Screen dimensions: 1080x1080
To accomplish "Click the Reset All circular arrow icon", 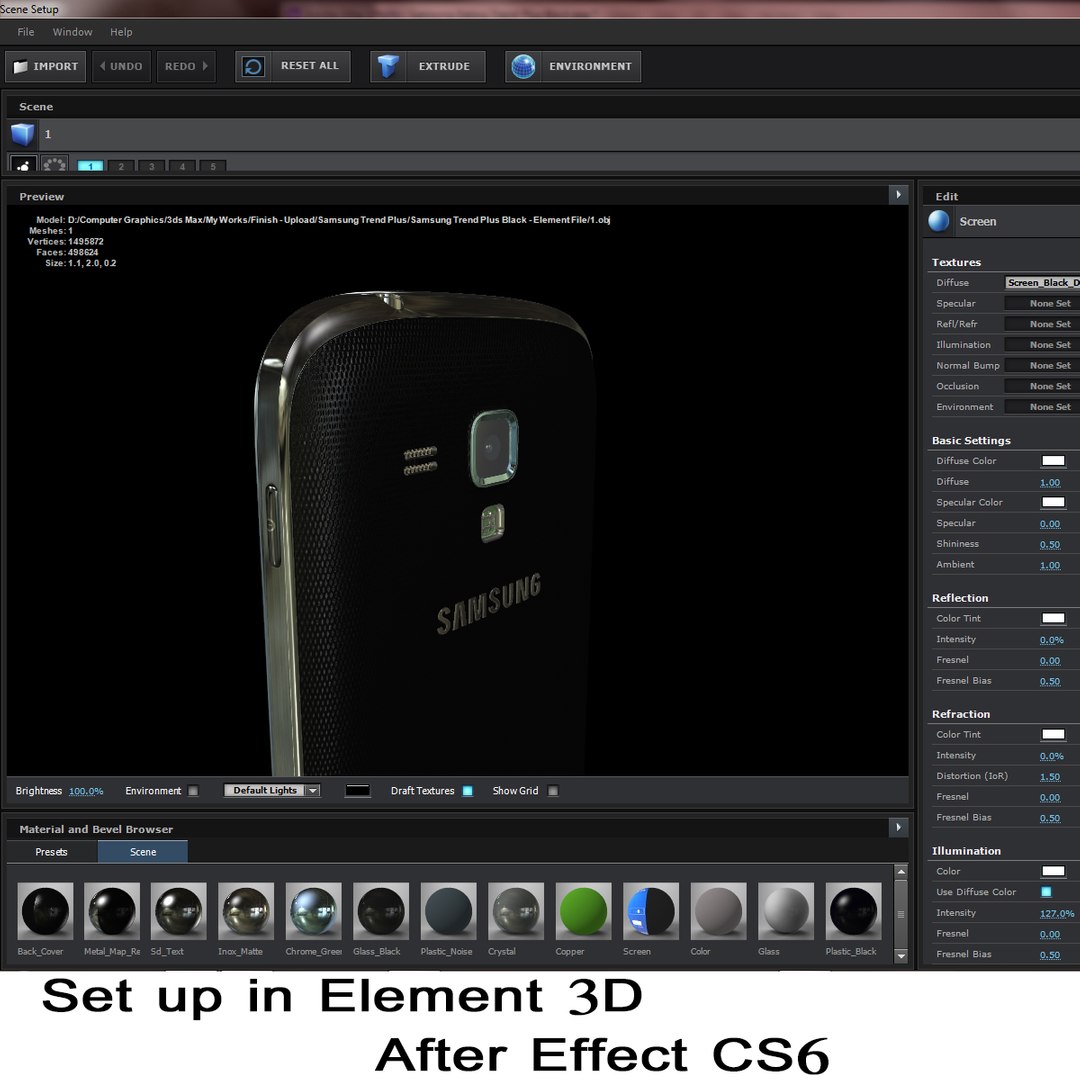I will (253, 66).
